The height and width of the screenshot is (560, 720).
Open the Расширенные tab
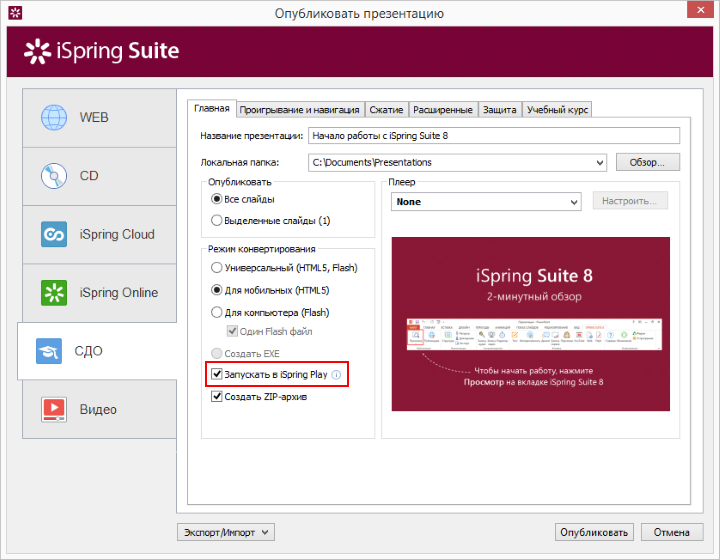pyautogui.click(x=443, y=110)
